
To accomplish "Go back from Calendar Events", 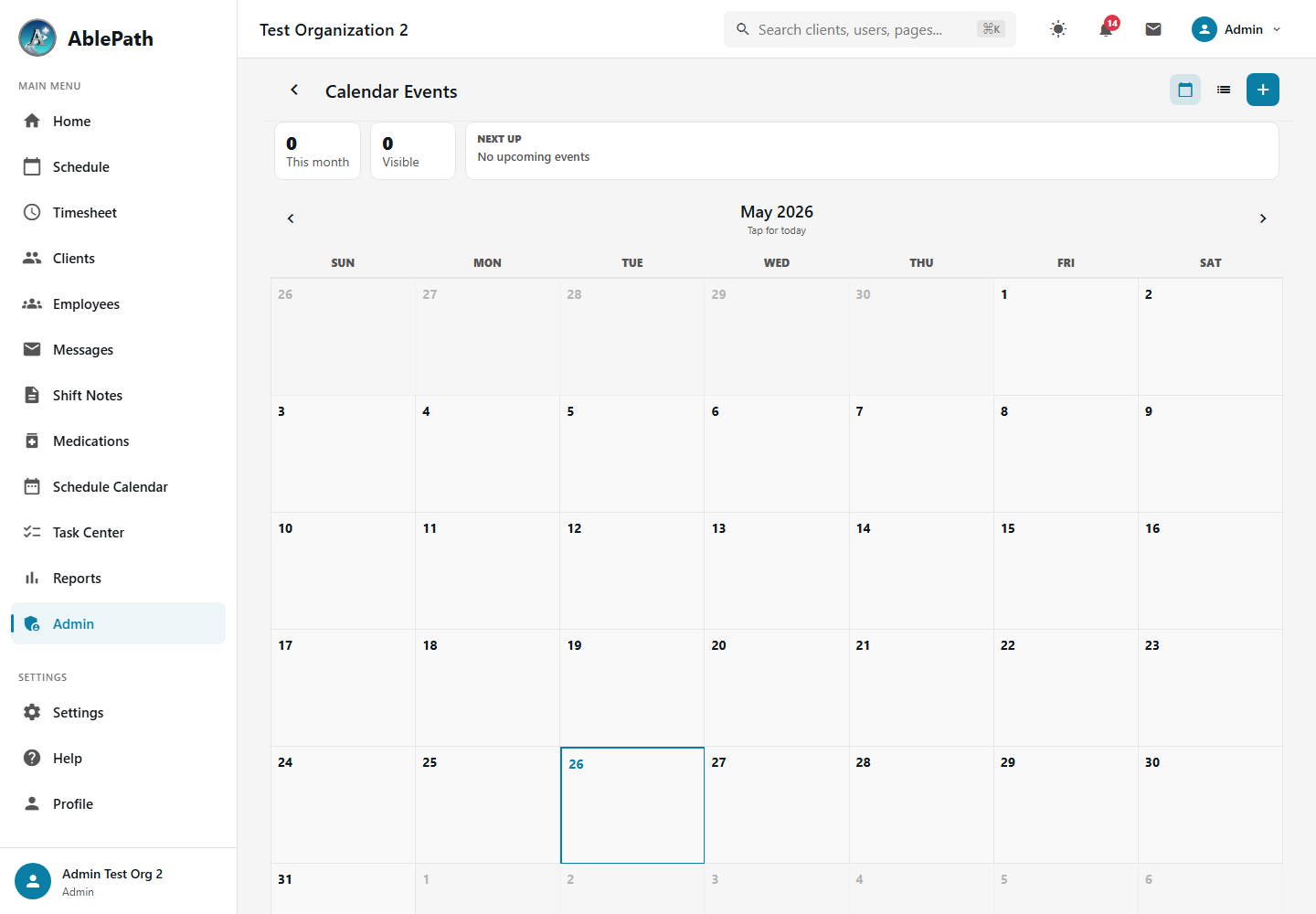I will (x=294, y=90).
